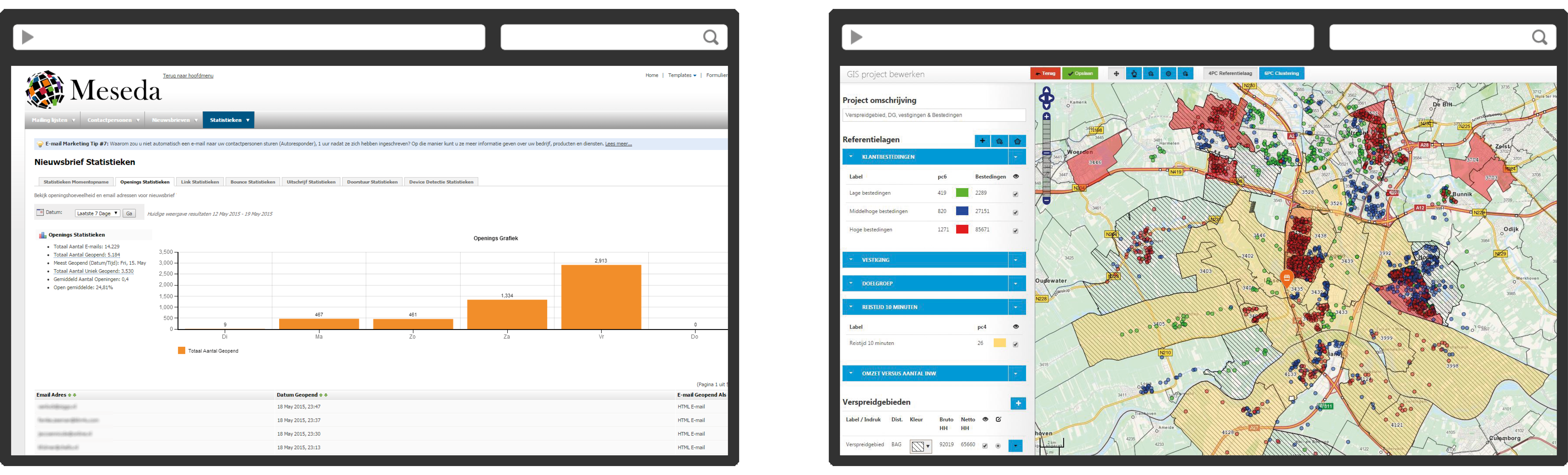This screenshot has height=475, width=1568.
Task: Expand the Doelgroep section header
Action: pos(925,284)
